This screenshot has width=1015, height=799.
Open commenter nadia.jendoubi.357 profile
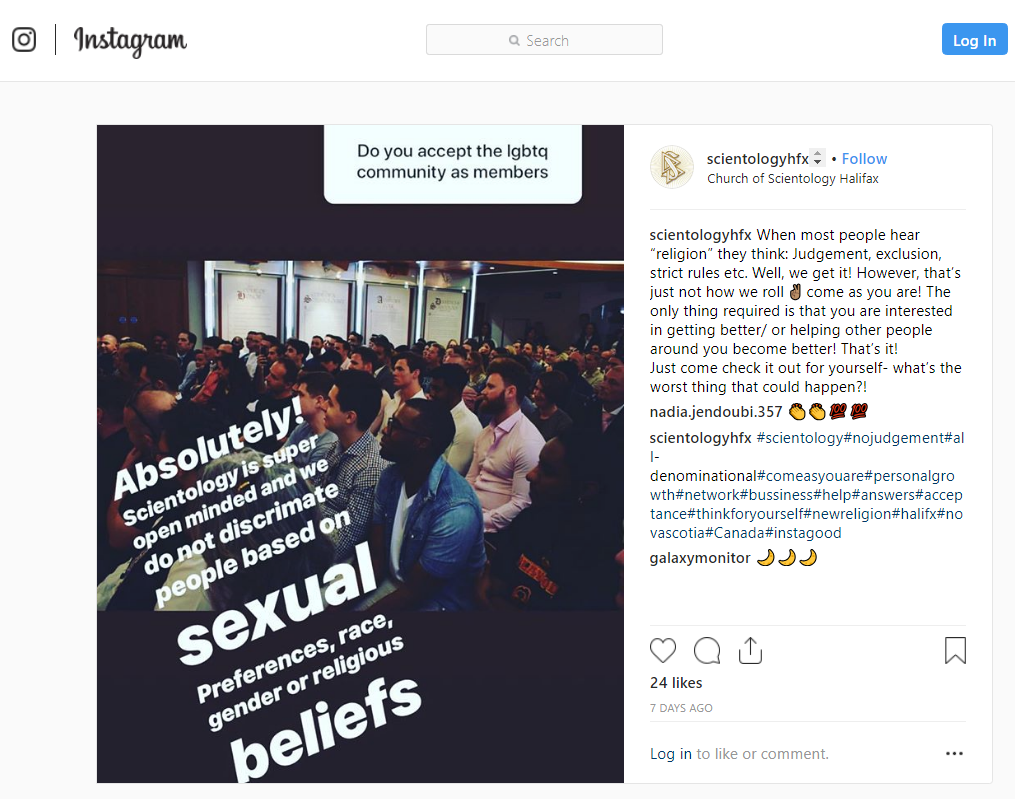click(x=716, y=412)
